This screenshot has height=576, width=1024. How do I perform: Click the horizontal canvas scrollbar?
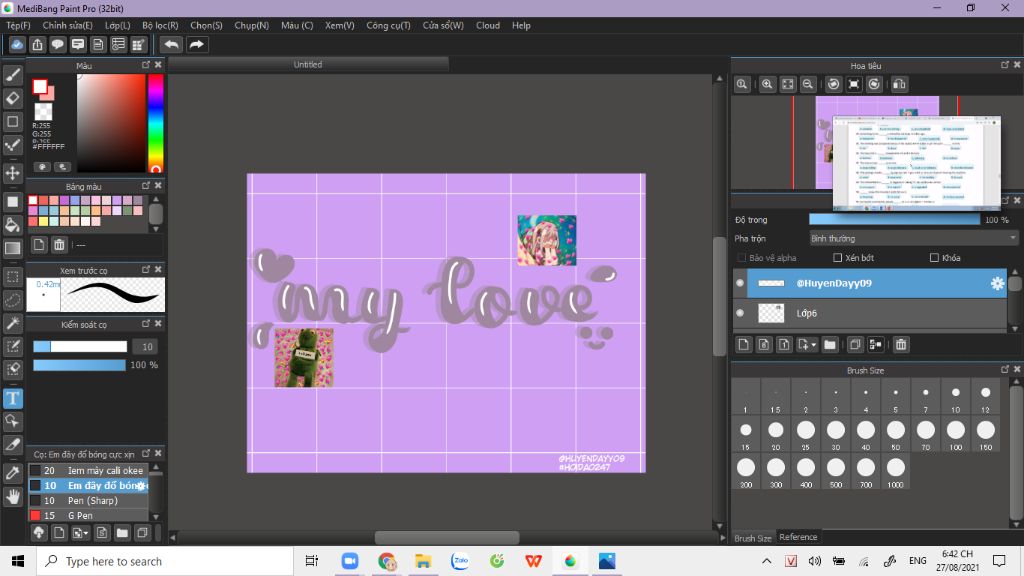pos(447,537)
